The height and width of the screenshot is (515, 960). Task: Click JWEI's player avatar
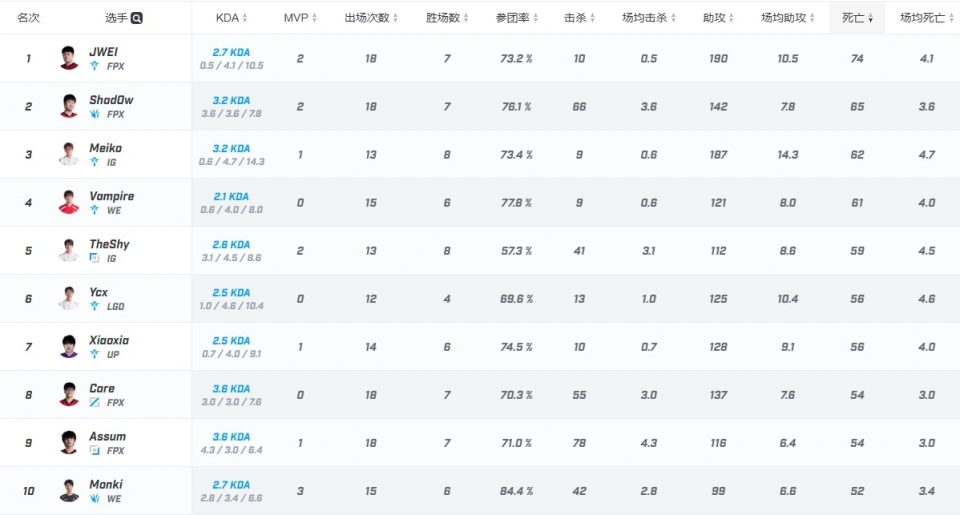point(69,58)
